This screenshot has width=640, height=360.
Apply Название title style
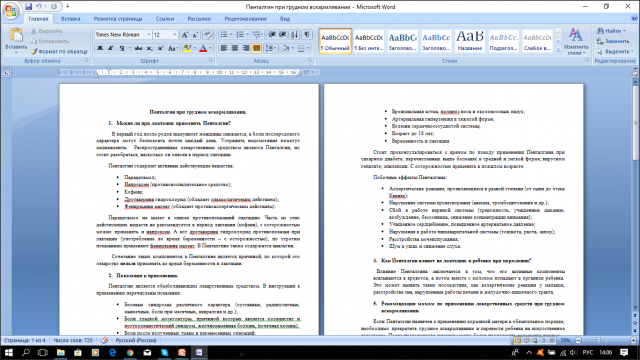coord(470,41)
